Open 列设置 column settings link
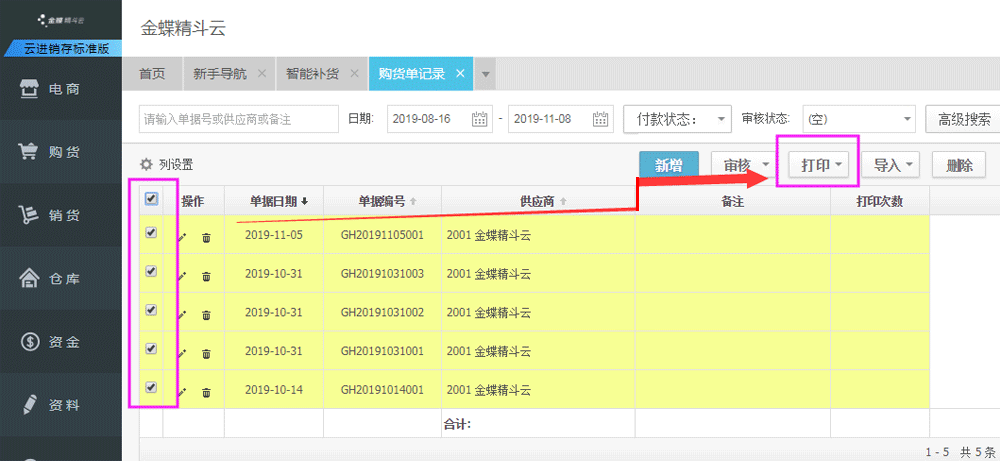 tap(176, 165)
